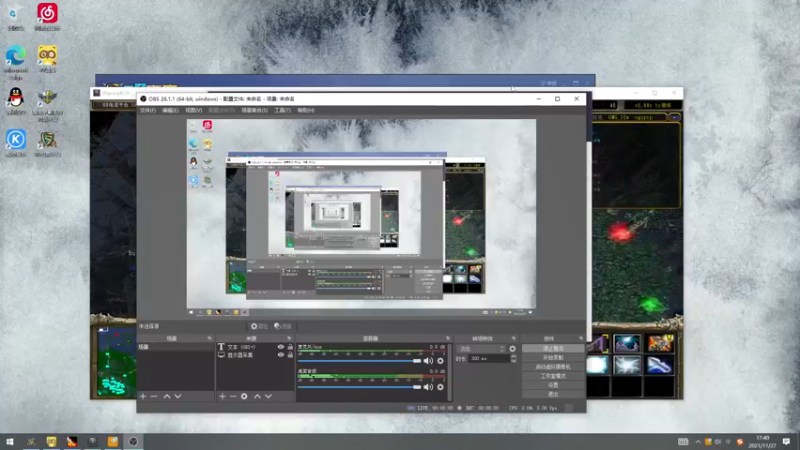Open the transition properties gear icon

pyautogui.click(x=512, y=349)
